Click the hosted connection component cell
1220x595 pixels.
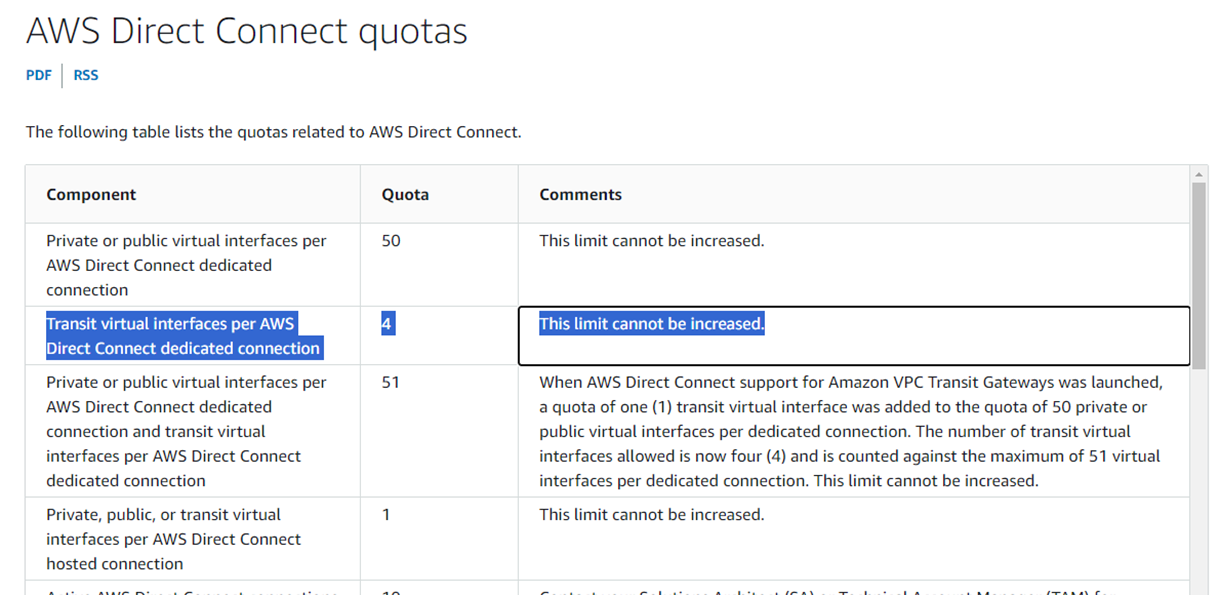[174, 539]
